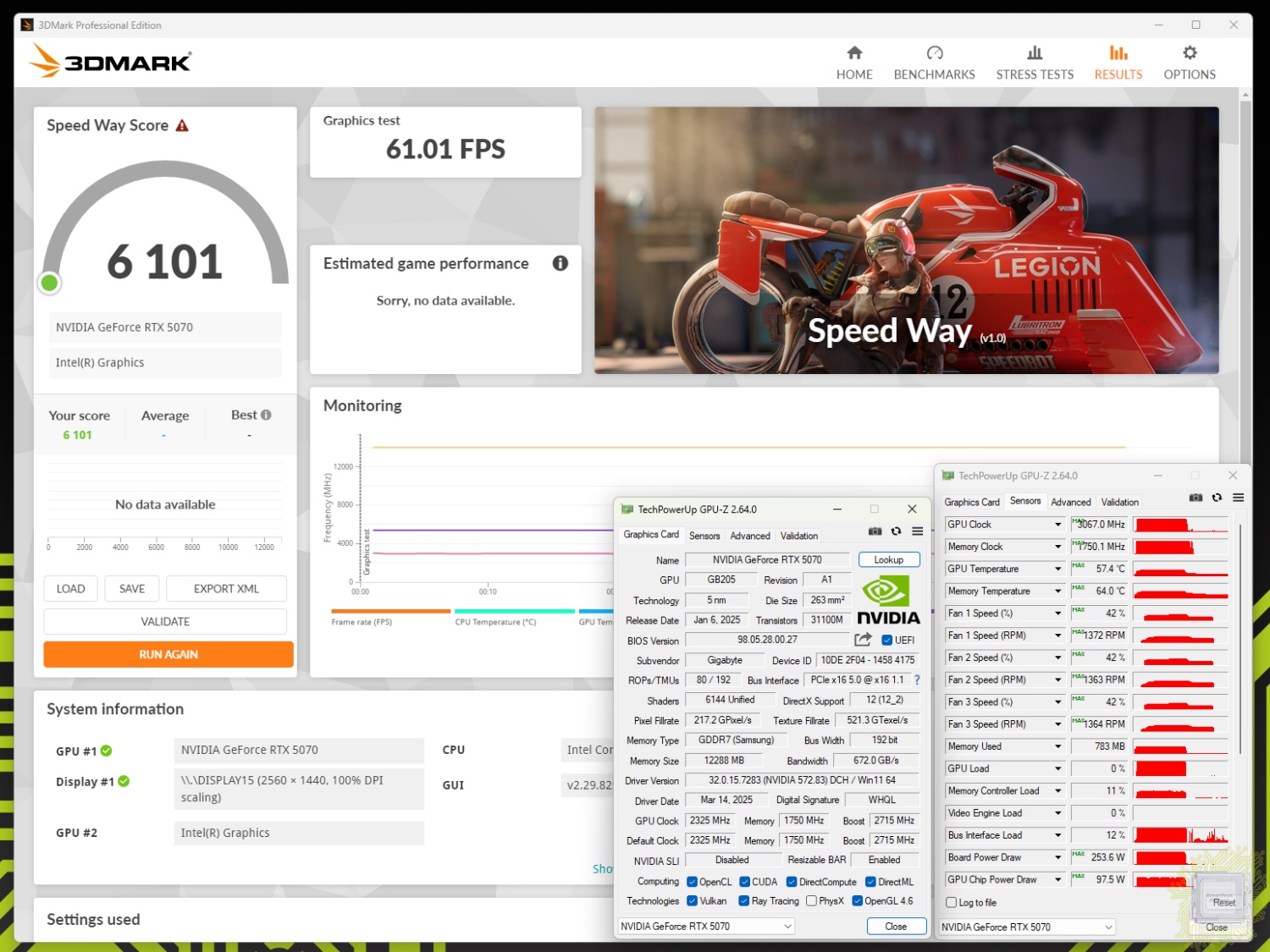Toggle the Ray Tracing checkbox
Screen dimensions: 1270x952
click(x=743, y=901)
